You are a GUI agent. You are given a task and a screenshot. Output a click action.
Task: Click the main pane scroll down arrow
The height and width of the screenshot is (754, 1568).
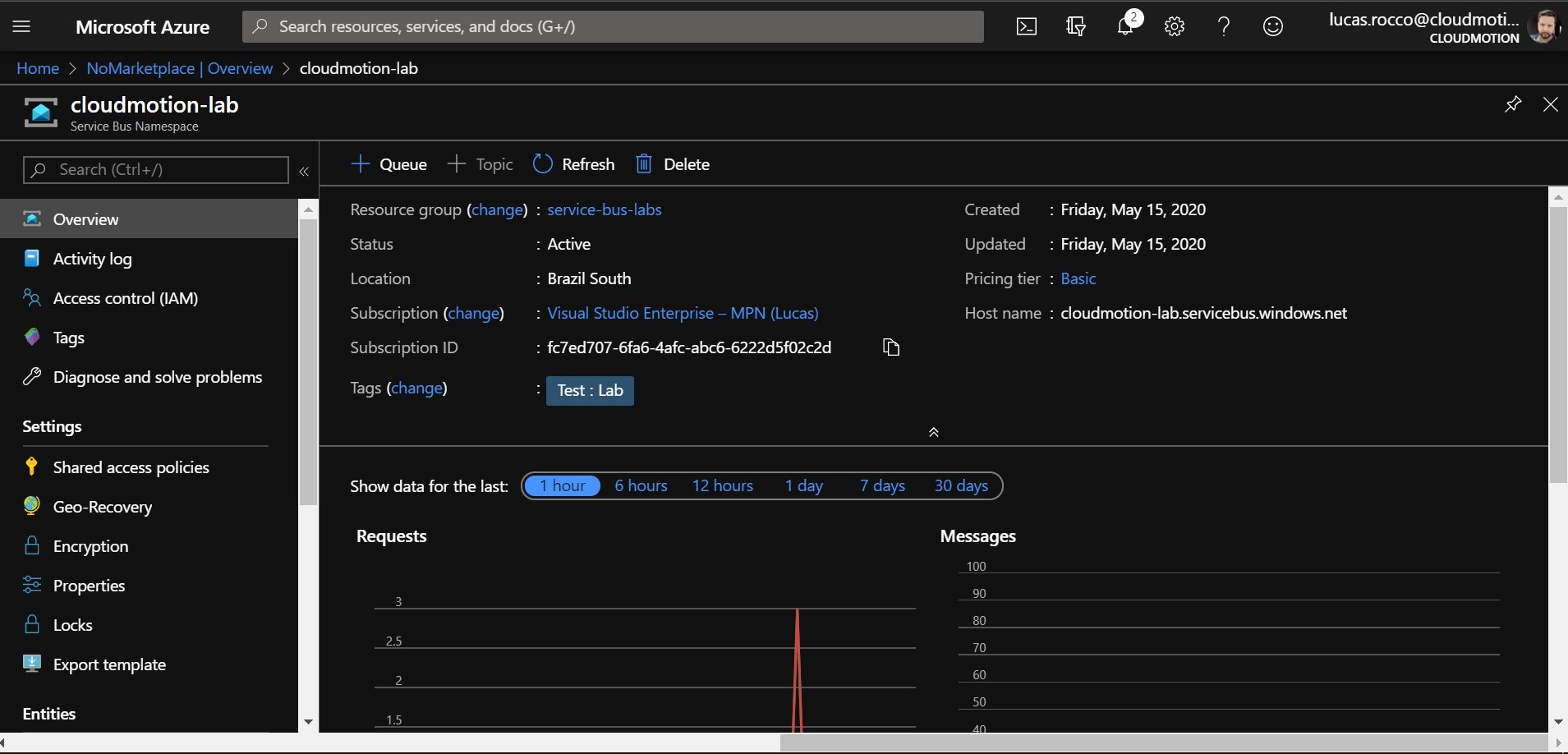(1558, 722)
